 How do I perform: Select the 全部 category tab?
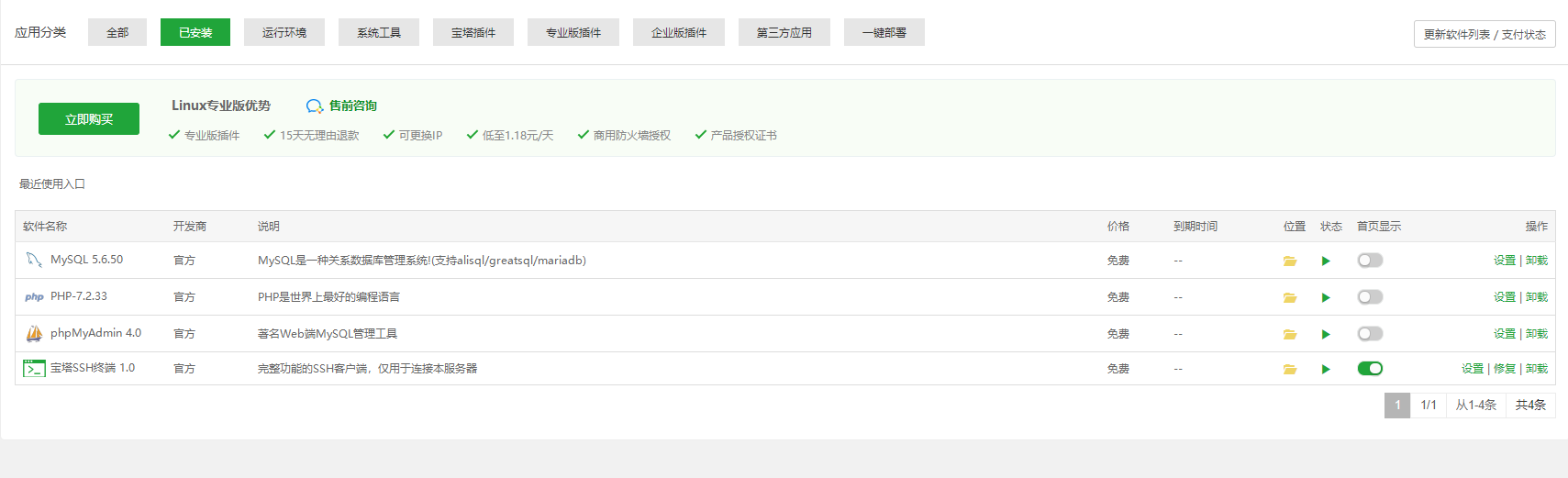[x=117, y=32]
